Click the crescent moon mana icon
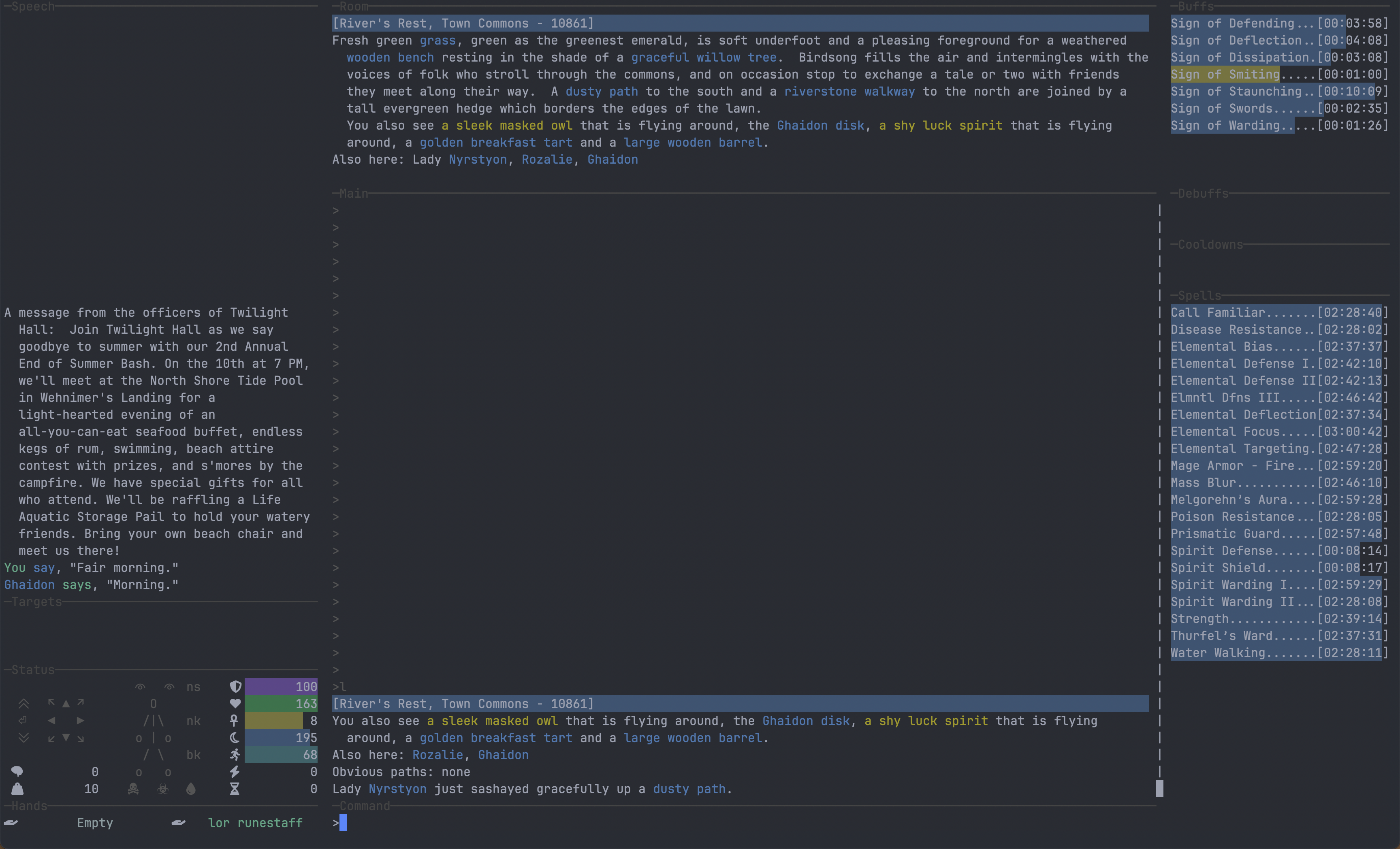1400x849 pixels. (235, 738)
